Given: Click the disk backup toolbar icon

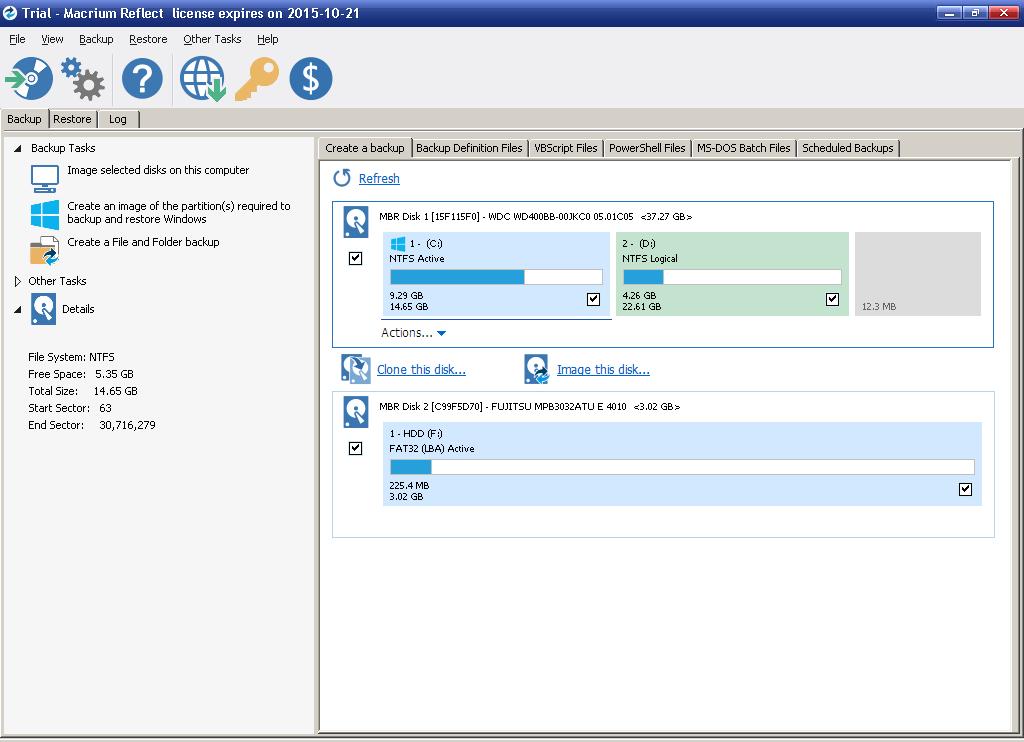Looking at the screenshot, I should [x=29, y=79].
